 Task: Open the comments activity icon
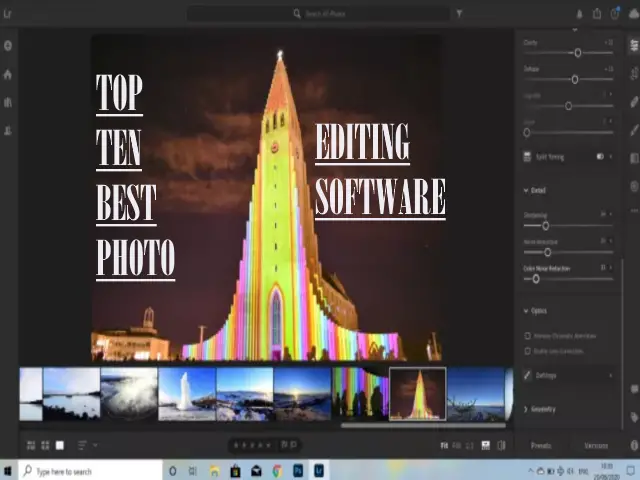coord(634,389)
